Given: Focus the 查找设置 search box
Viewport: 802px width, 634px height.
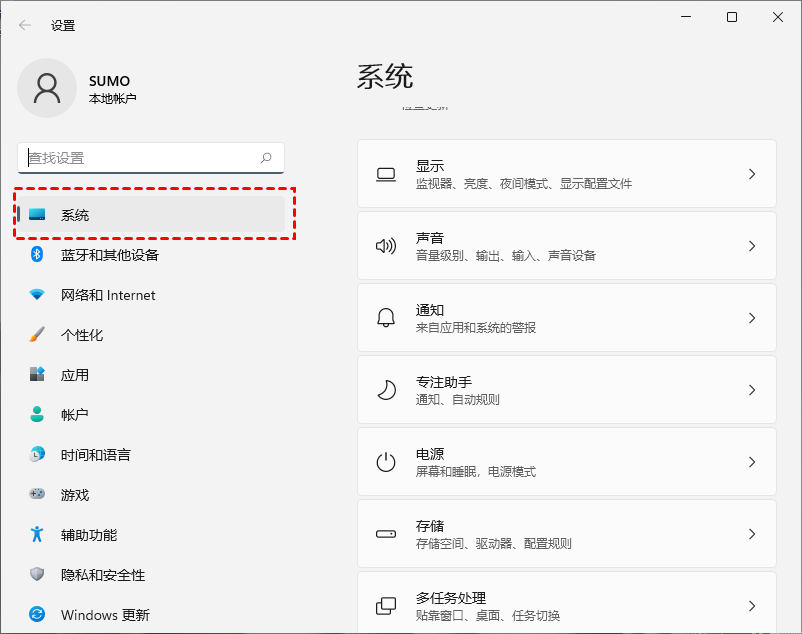Looking at the screenshot, I should pyautogui.click(x=151, y=158).
